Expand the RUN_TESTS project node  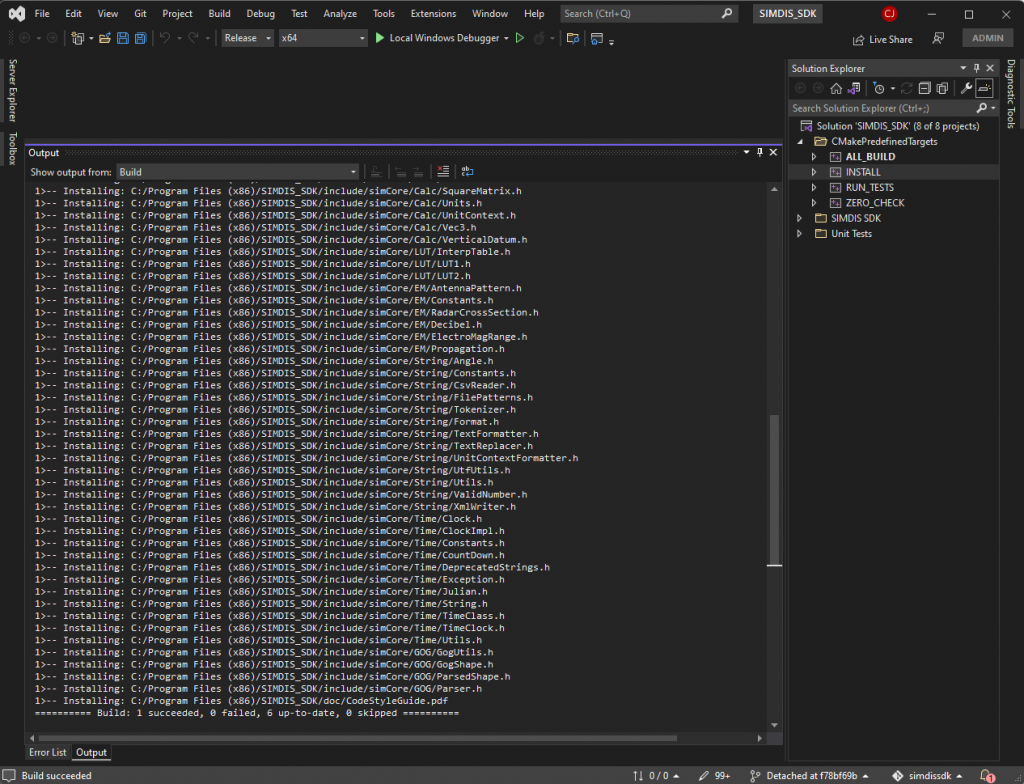(814, 188)
